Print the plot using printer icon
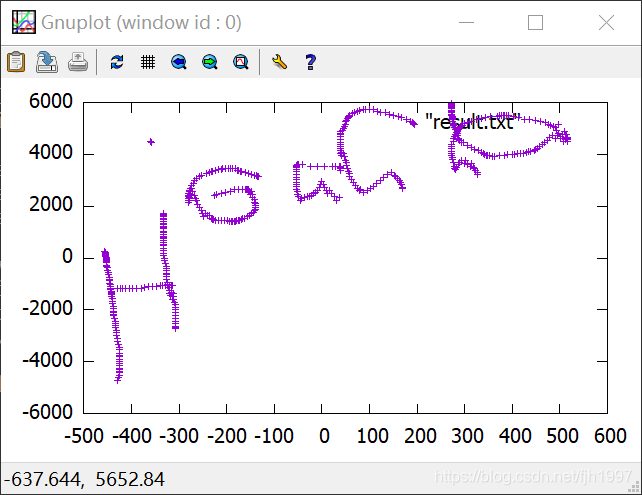 pos(78,62)
